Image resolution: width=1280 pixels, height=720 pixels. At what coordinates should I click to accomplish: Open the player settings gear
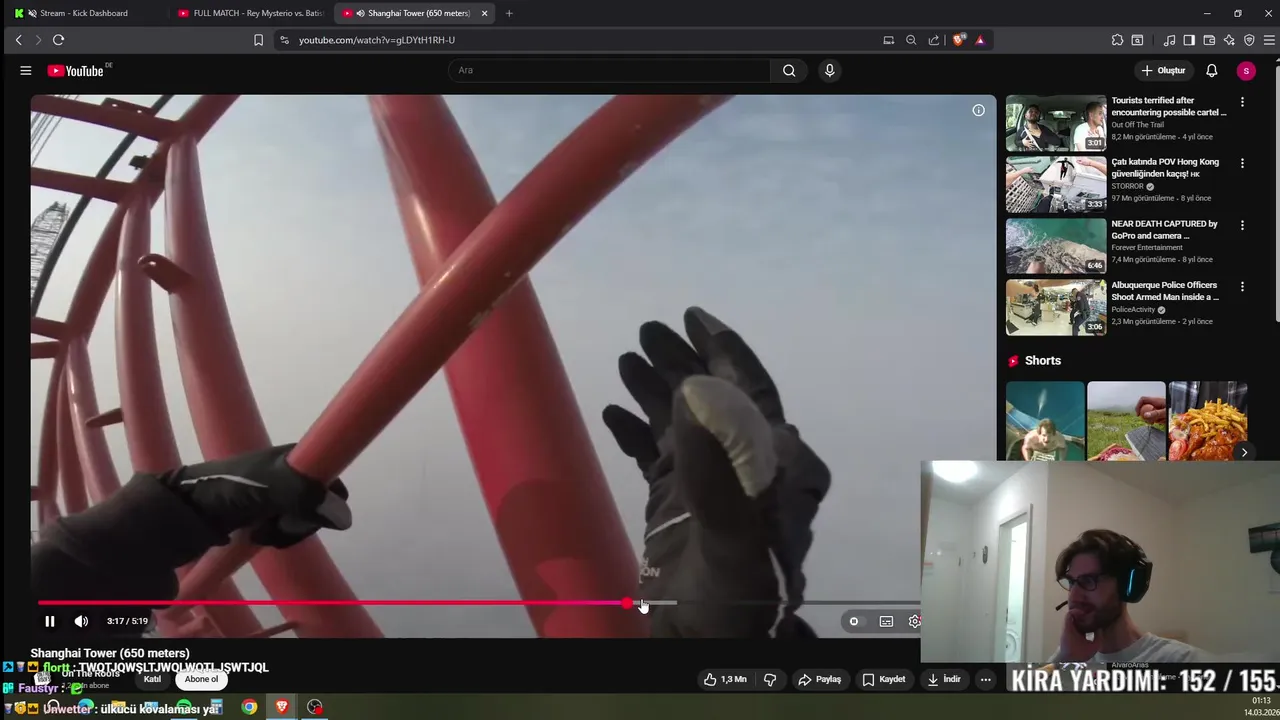914,621
